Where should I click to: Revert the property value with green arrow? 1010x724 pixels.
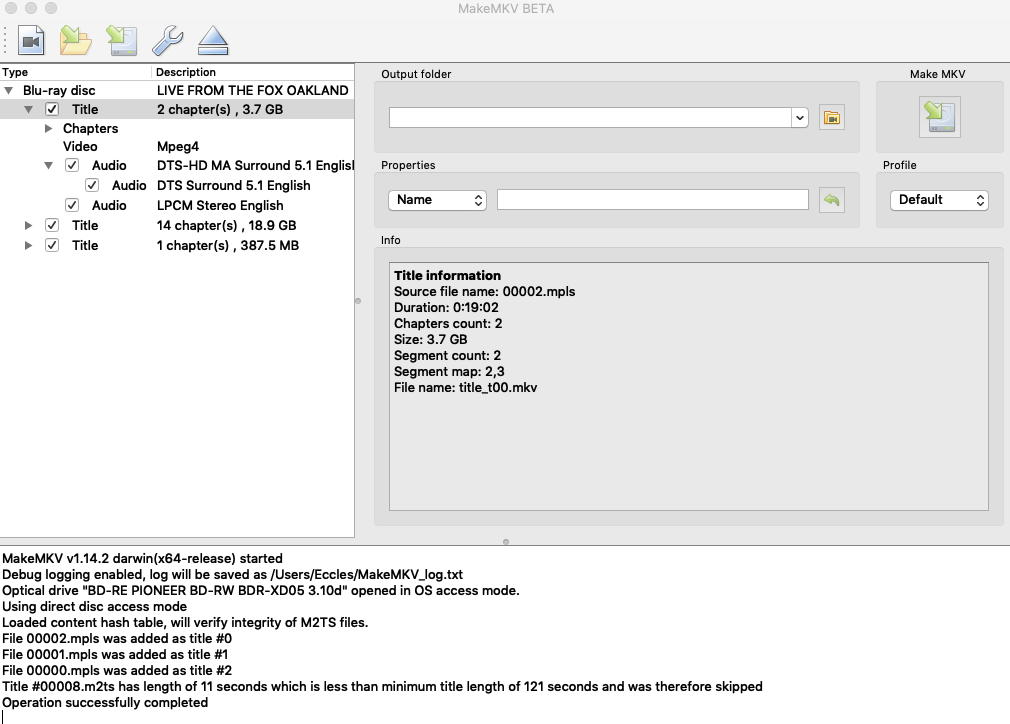[x=832, y=200]
